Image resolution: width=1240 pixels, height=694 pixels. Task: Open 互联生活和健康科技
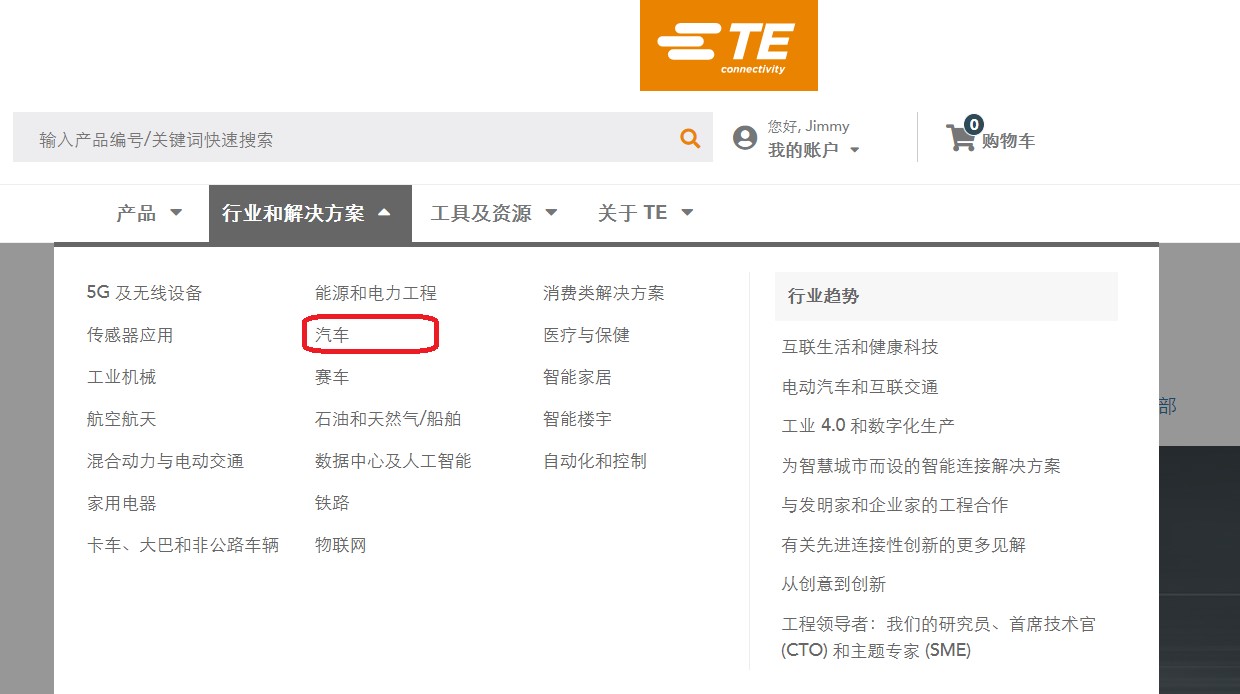tap(860, 347)
